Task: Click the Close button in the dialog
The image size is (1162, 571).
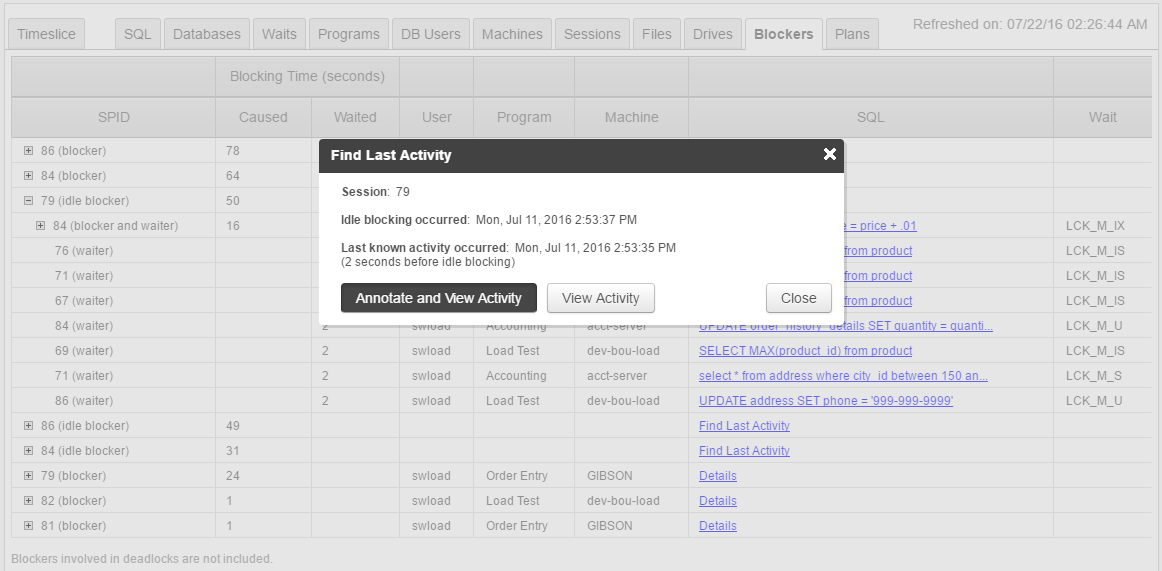Action: [x=798, y=298]
